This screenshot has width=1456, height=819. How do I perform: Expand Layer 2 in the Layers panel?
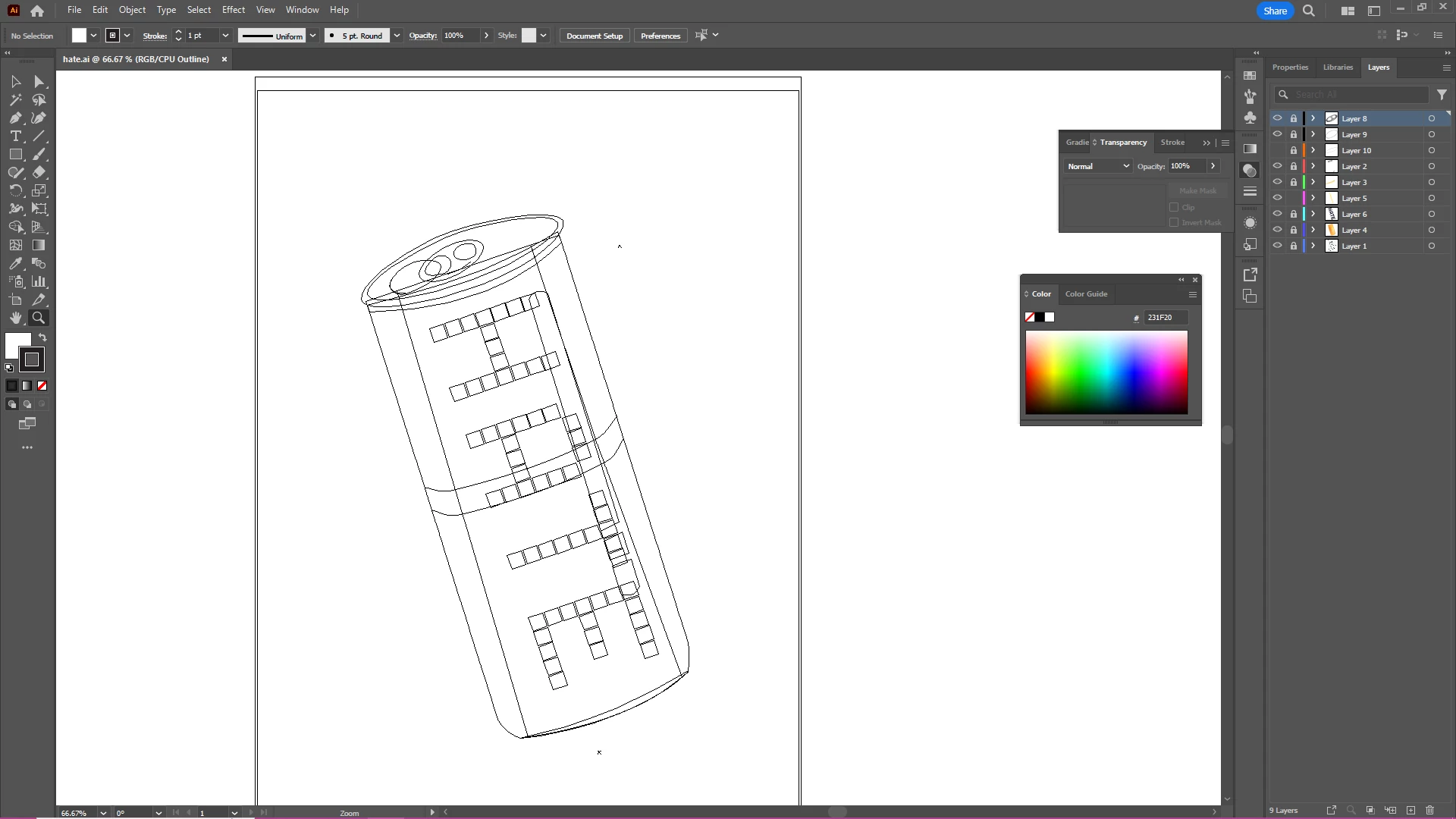1313,167
